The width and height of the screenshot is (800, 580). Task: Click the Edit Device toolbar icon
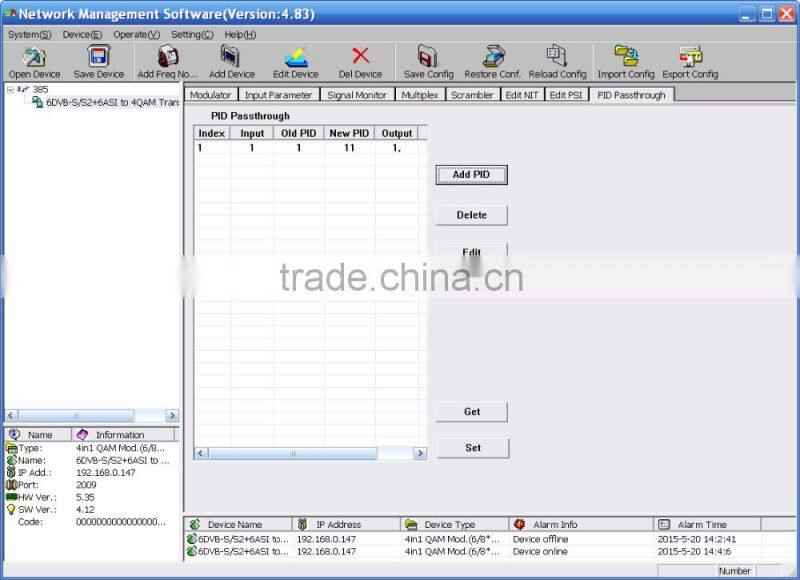tap(296, 57)
